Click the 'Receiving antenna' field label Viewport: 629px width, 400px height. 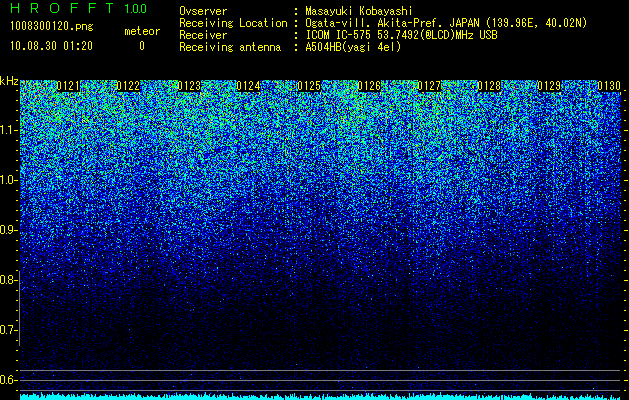(230, 47)
